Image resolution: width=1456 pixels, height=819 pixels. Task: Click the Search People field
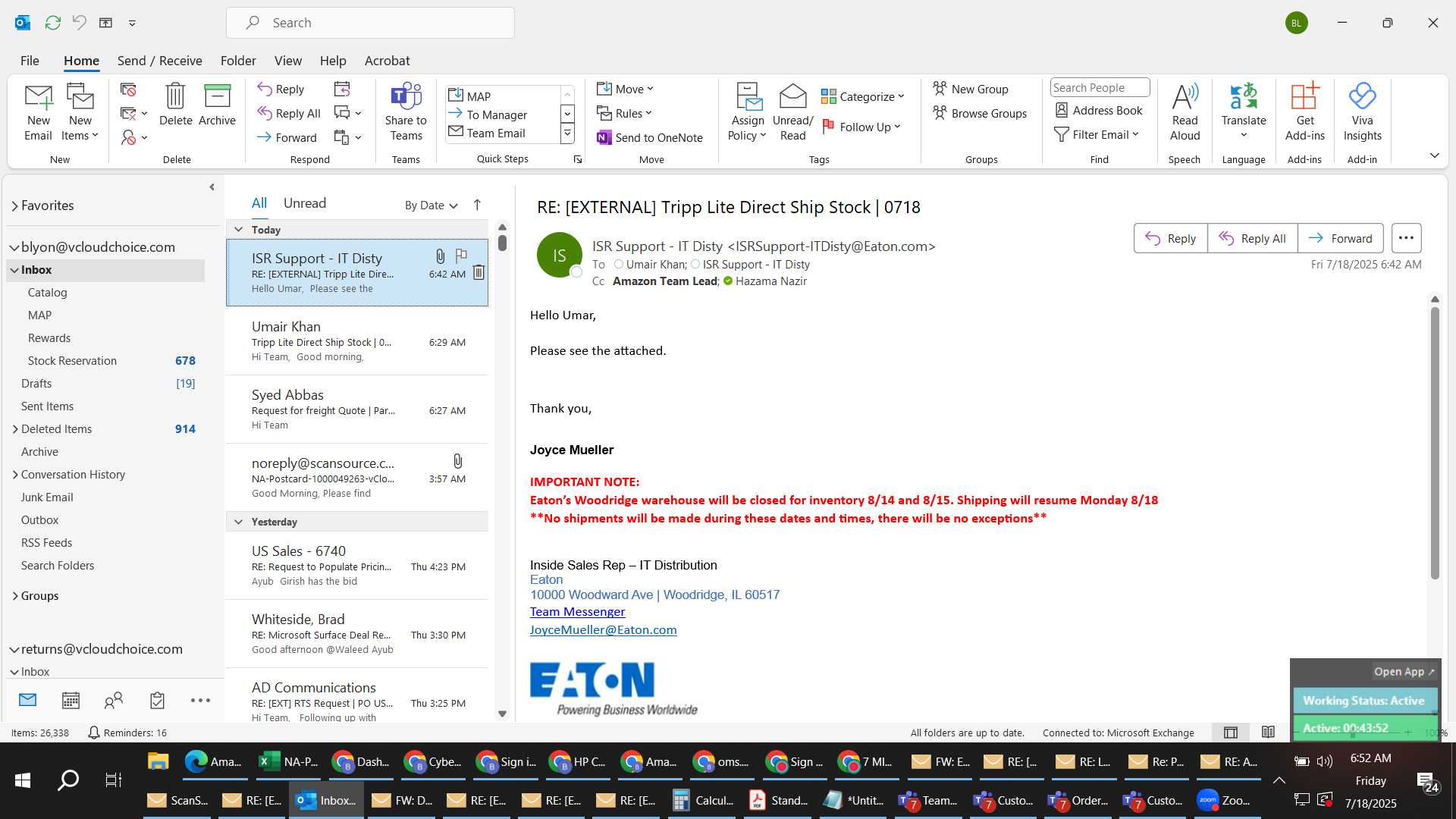click(1100, 87)
